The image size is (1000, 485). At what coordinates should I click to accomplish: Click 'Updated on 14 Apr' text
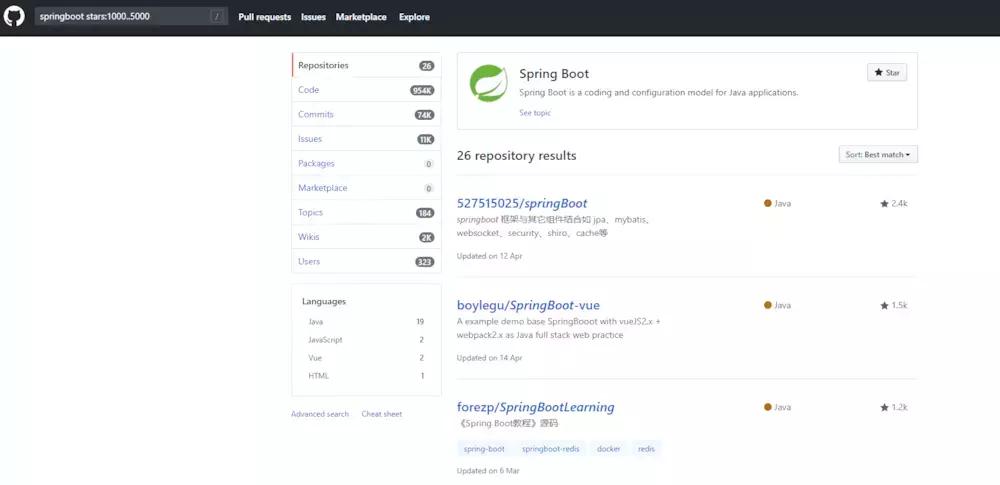pyautogui.click(x=489, y=358)
